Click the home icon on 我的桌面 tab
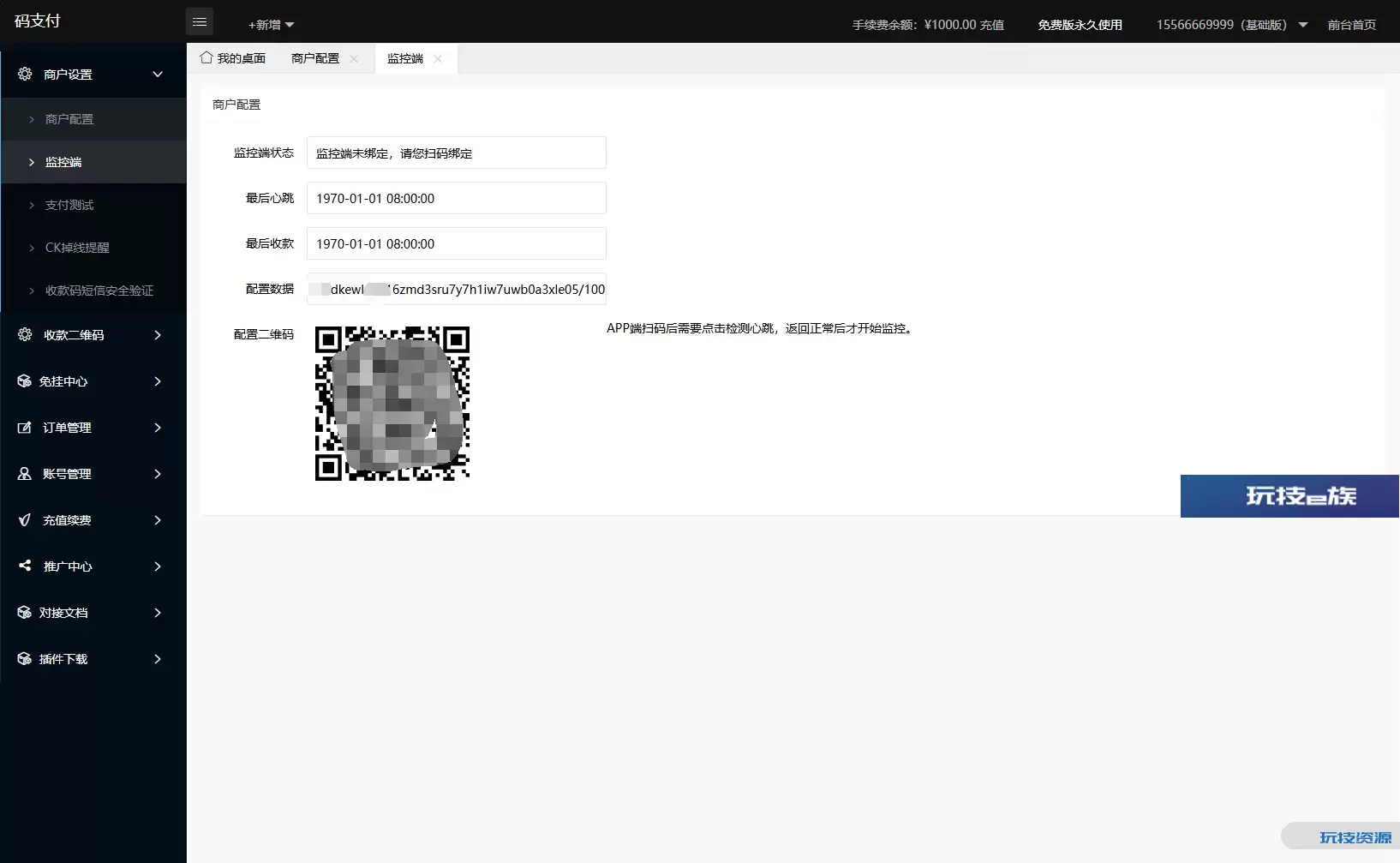The image size is (1400, 863). click(206, 57)
